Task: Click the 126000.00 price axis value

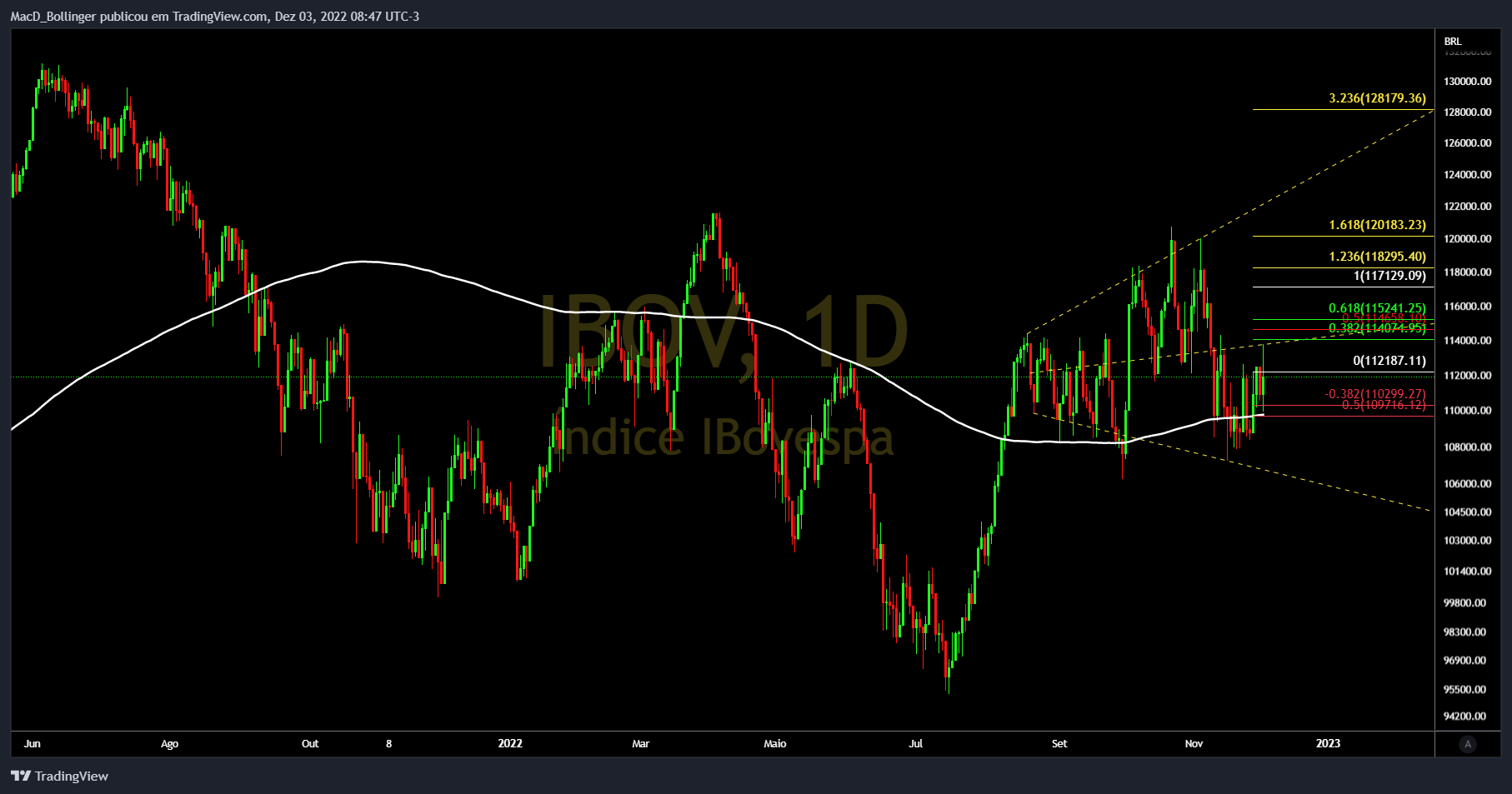Action: (x=1468, y=143)
